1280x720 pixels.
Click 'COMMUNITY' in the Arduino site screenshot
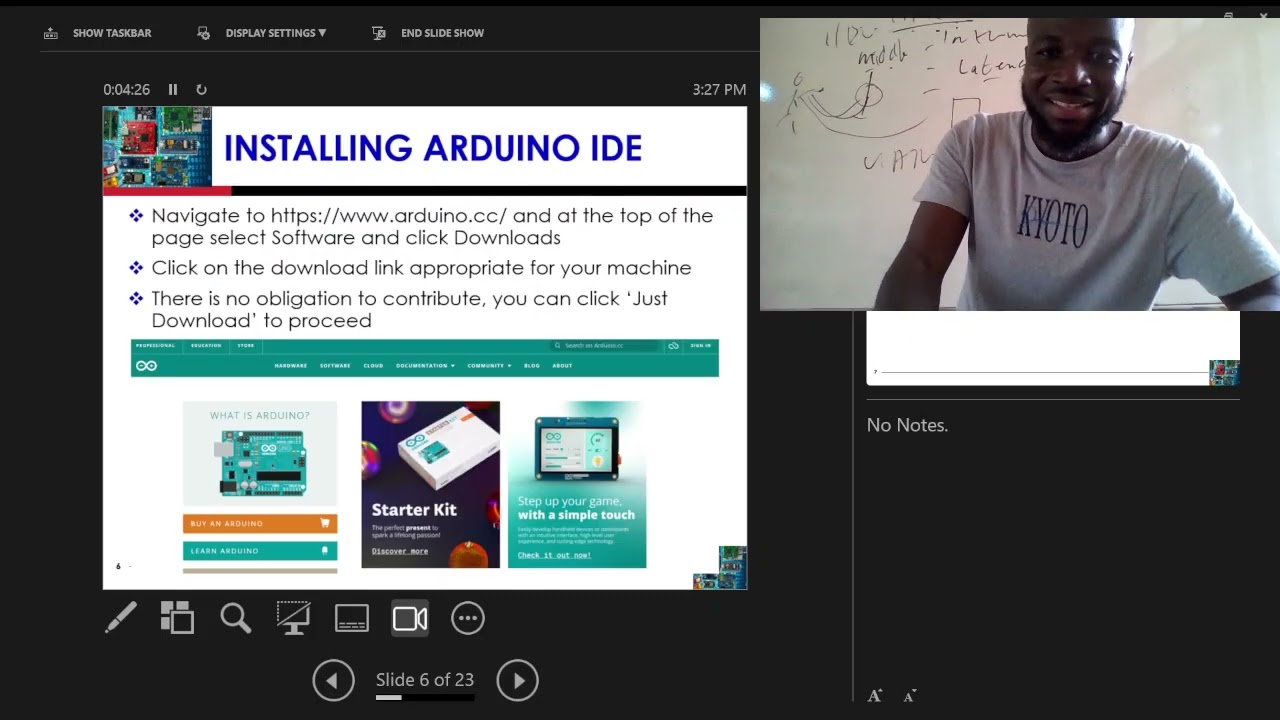click(x=489, y=366)
